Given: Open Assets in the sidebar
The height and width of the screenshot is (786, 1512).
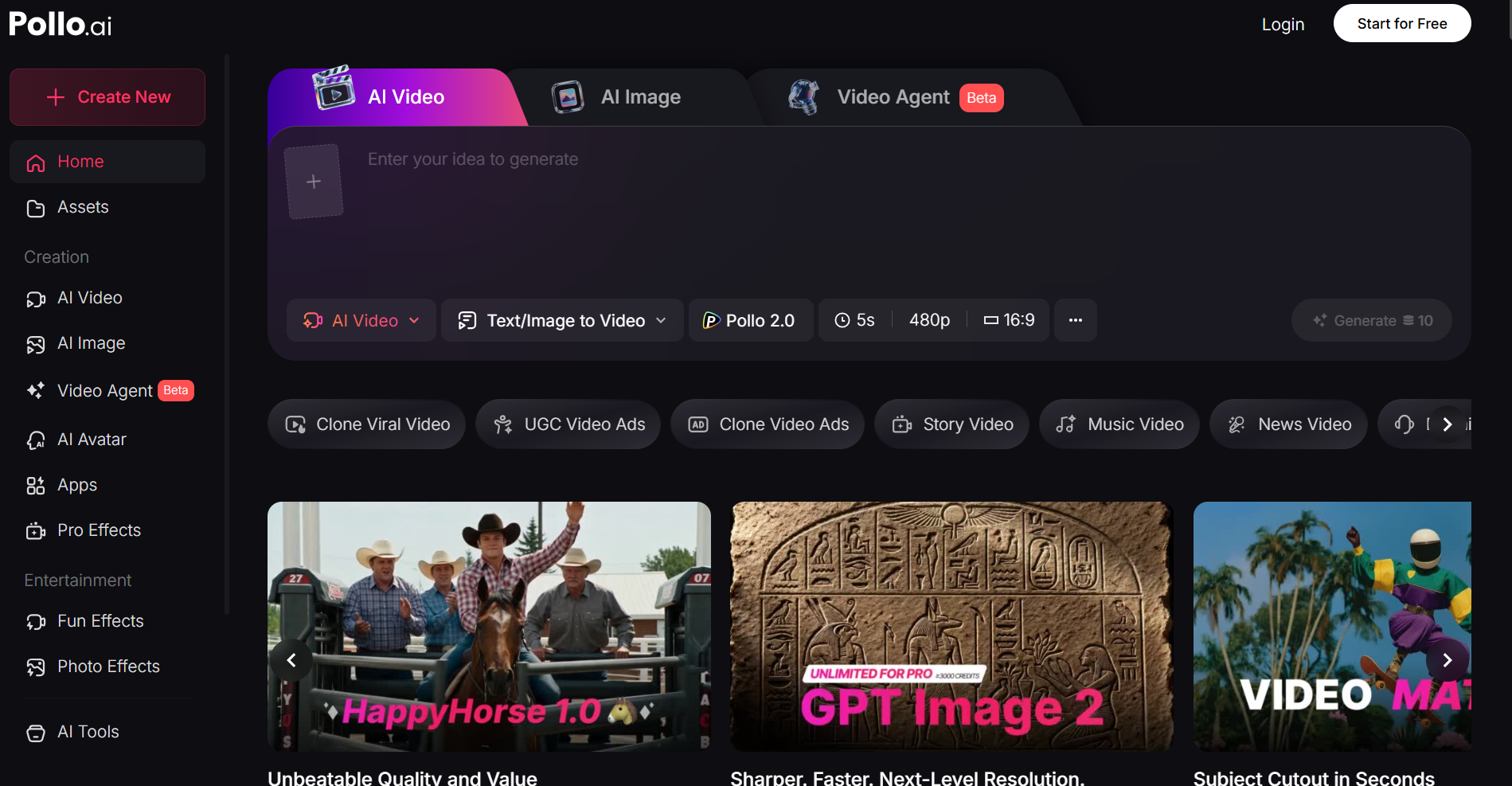Looking at the screenshot, I should click(x=107, y=207).
